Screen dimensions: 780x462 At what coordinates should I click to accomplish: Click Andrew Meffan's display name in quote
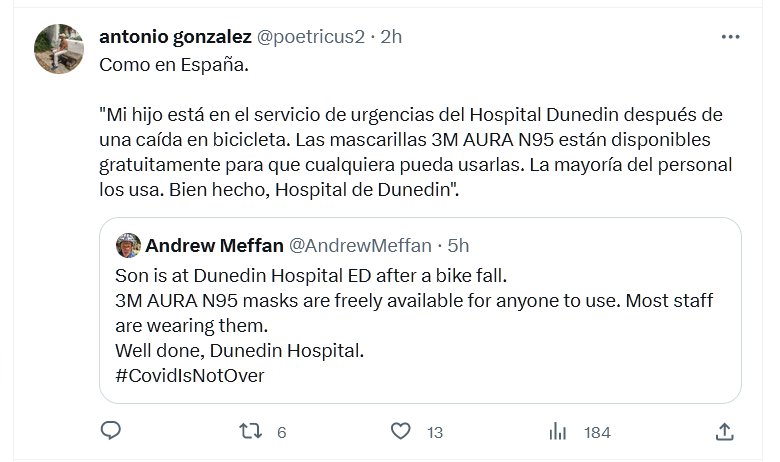click(x=214, y=245)
